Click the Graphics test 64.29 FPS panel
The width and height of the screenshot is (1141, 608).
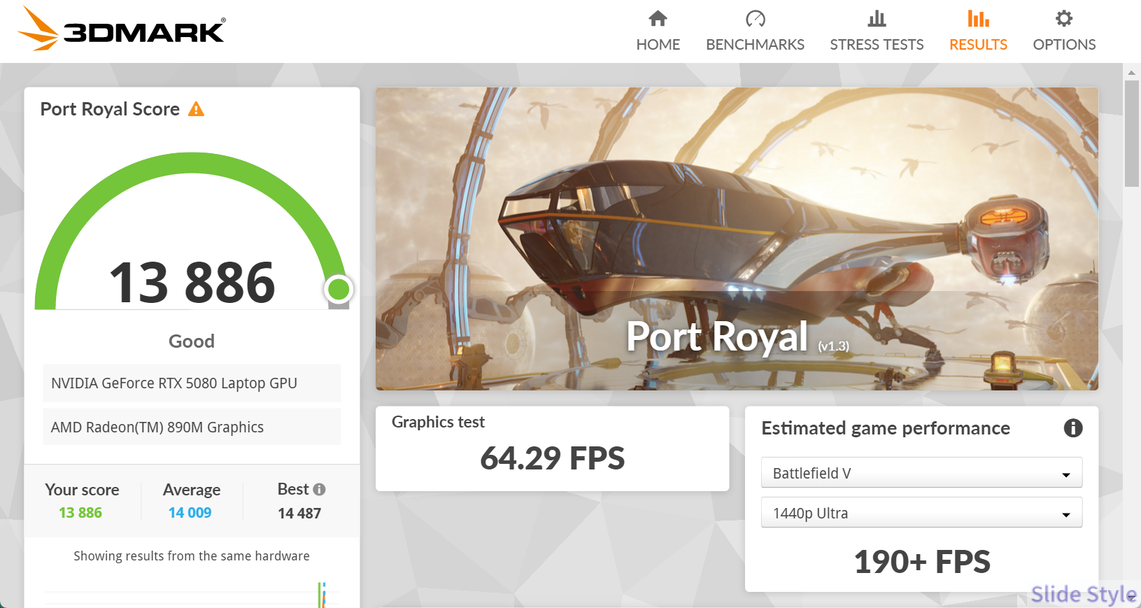click(552, 448)
